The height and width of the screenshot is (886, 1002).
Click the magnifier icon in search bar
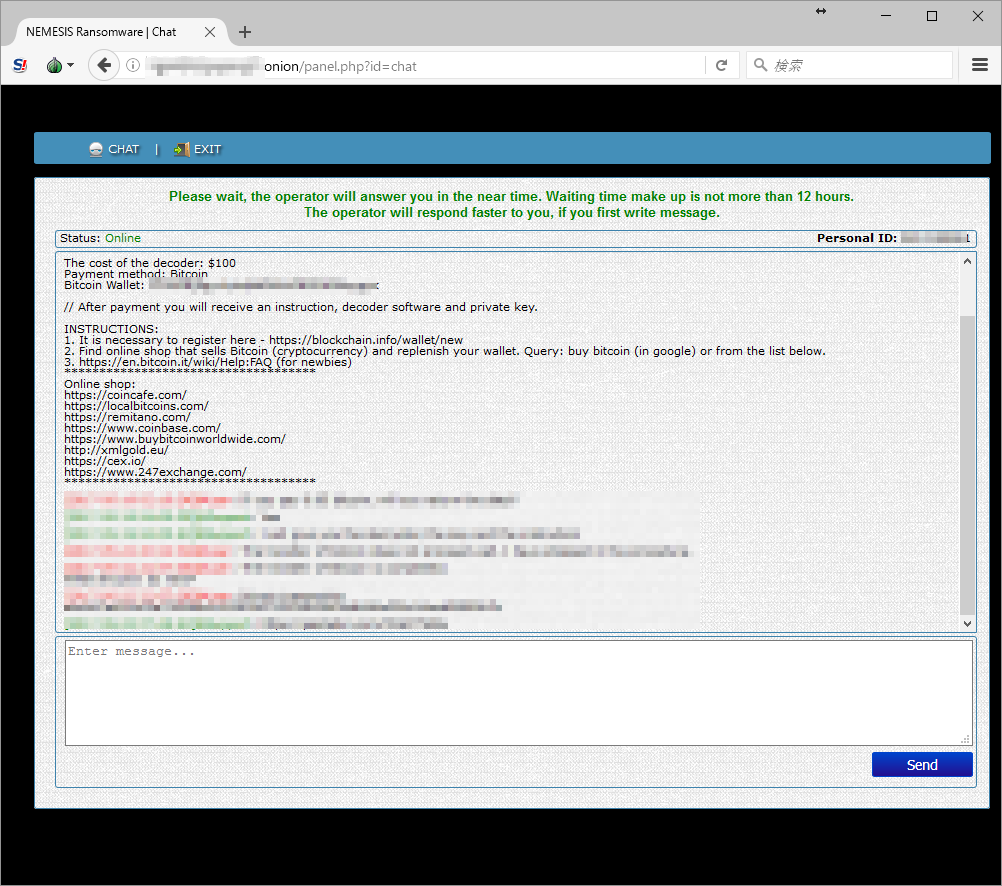click(x=759, y=64)
